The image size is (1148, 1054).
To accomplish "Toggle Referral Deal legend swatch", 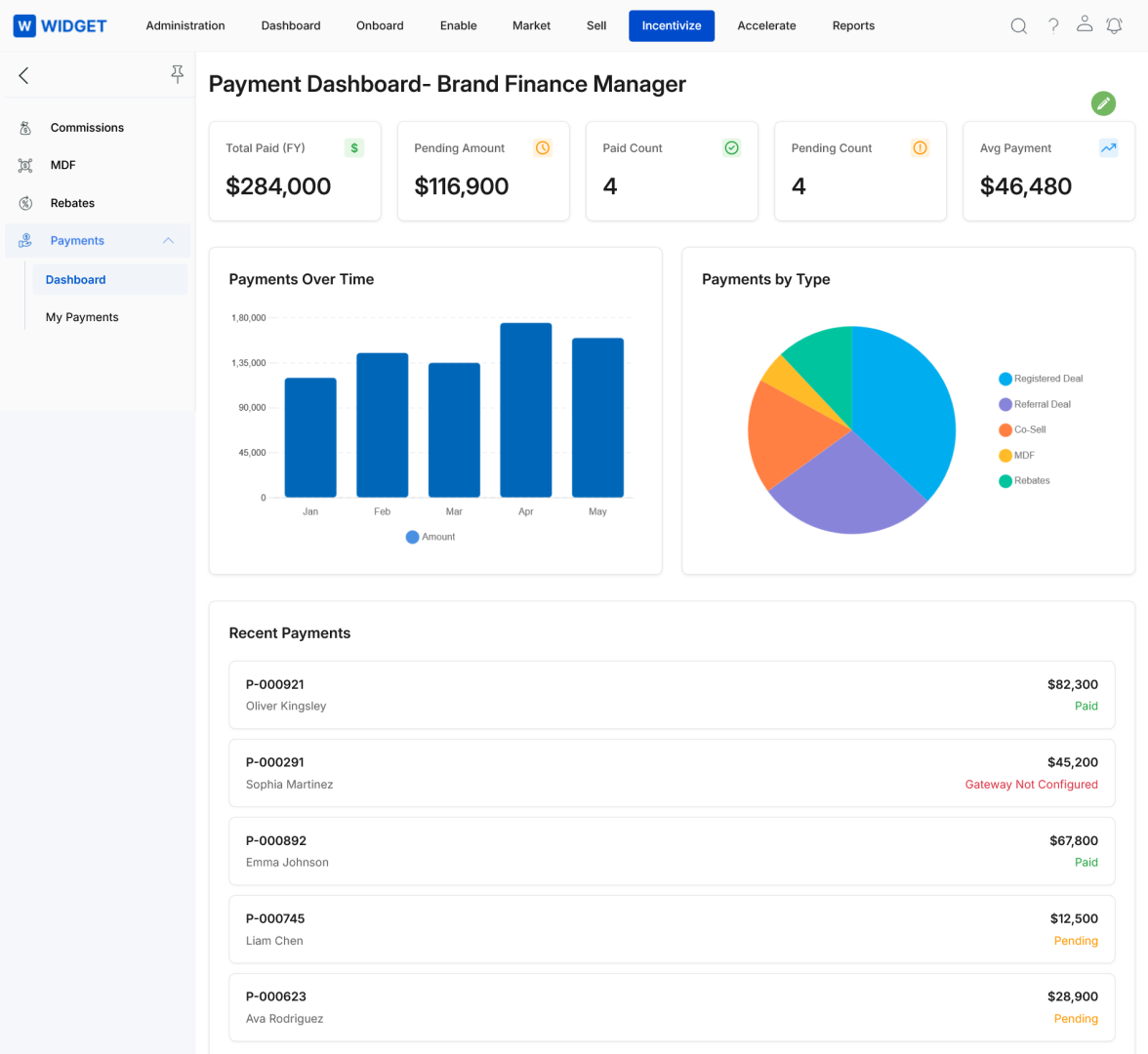I will pyautogui.click(x=1005, y=404).
